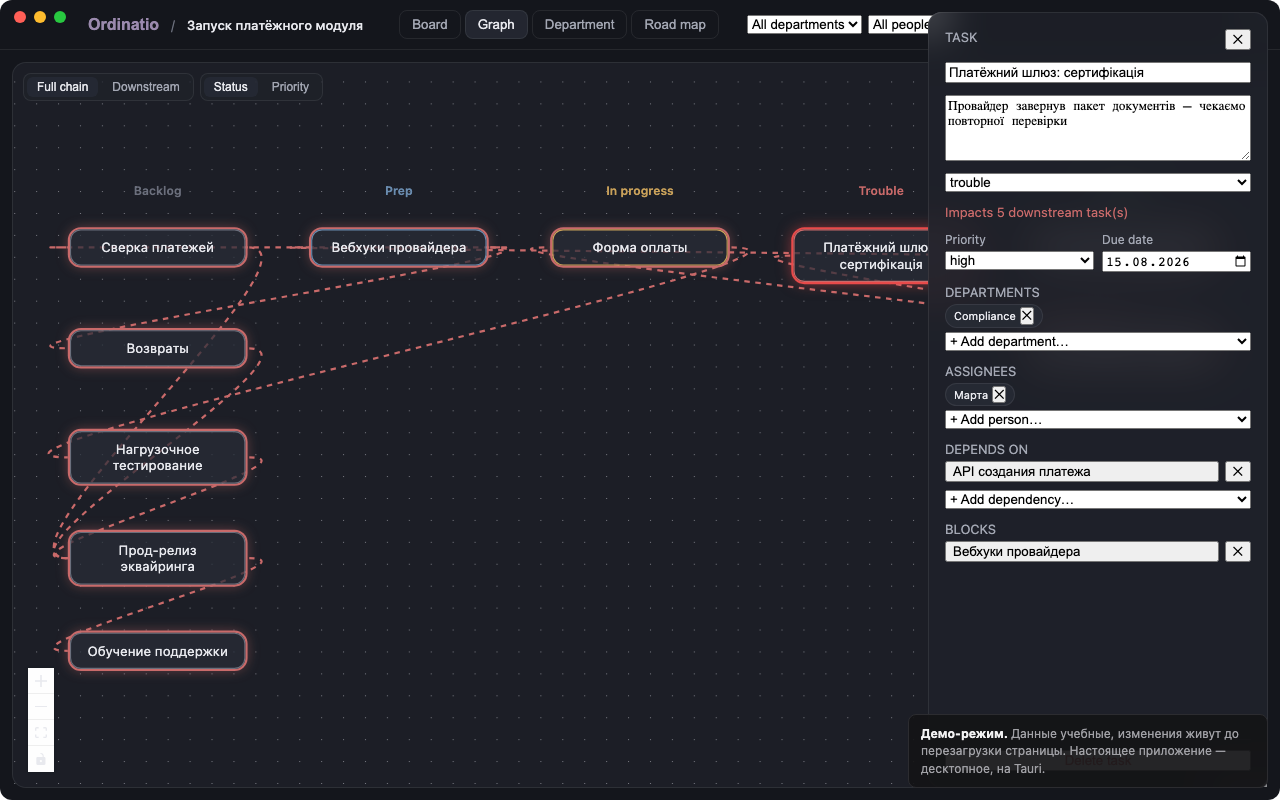
Task: Remove the Compliance department chip
Action: click(1026, 316)
